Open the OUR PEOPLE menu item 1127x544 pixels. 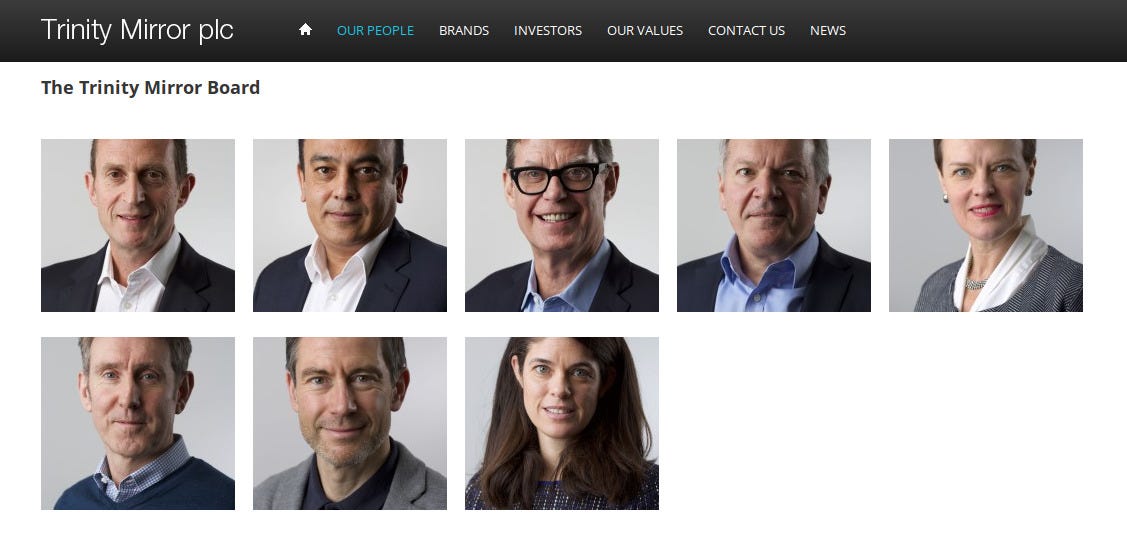pos(375,30)
